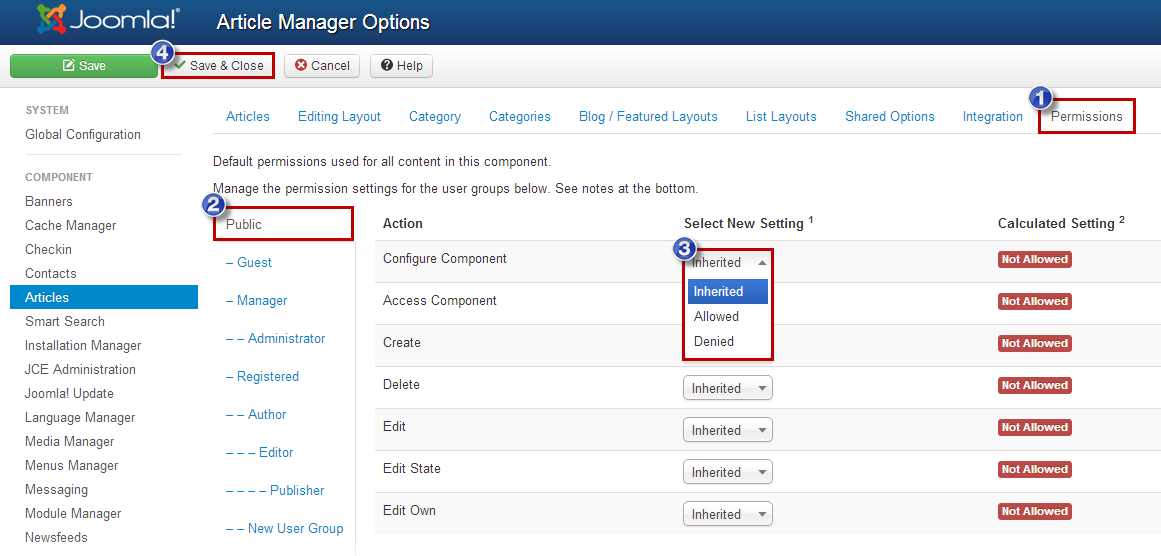
Task: Open Global Configuration in sidebar
Action: pyautogui.click(x=83, y=135)
